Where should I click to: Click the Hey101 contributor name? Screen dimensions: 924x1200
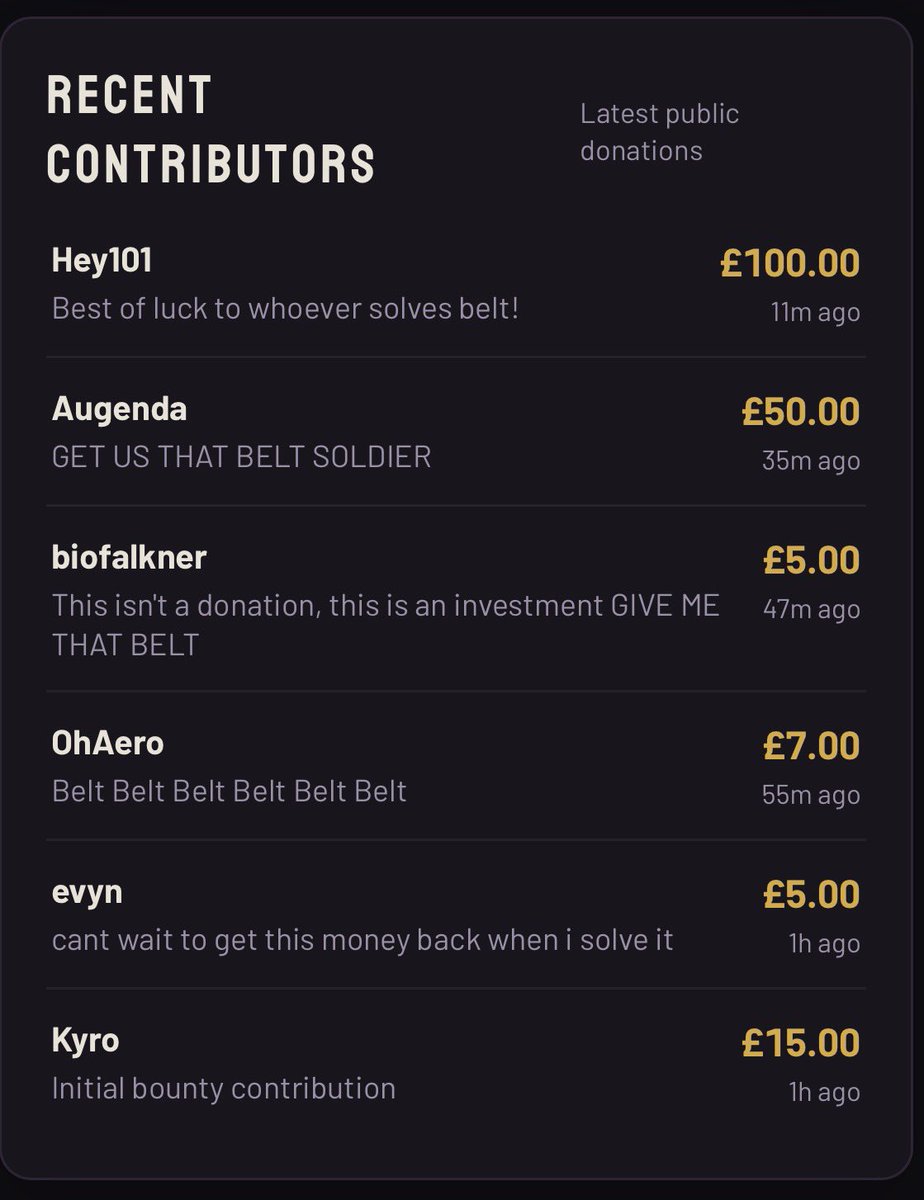[101, 261]
